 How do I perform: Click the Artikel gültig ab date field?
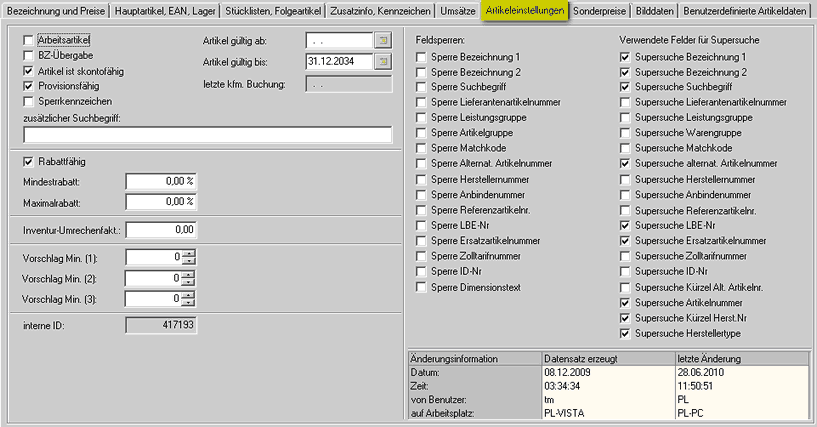340,40
